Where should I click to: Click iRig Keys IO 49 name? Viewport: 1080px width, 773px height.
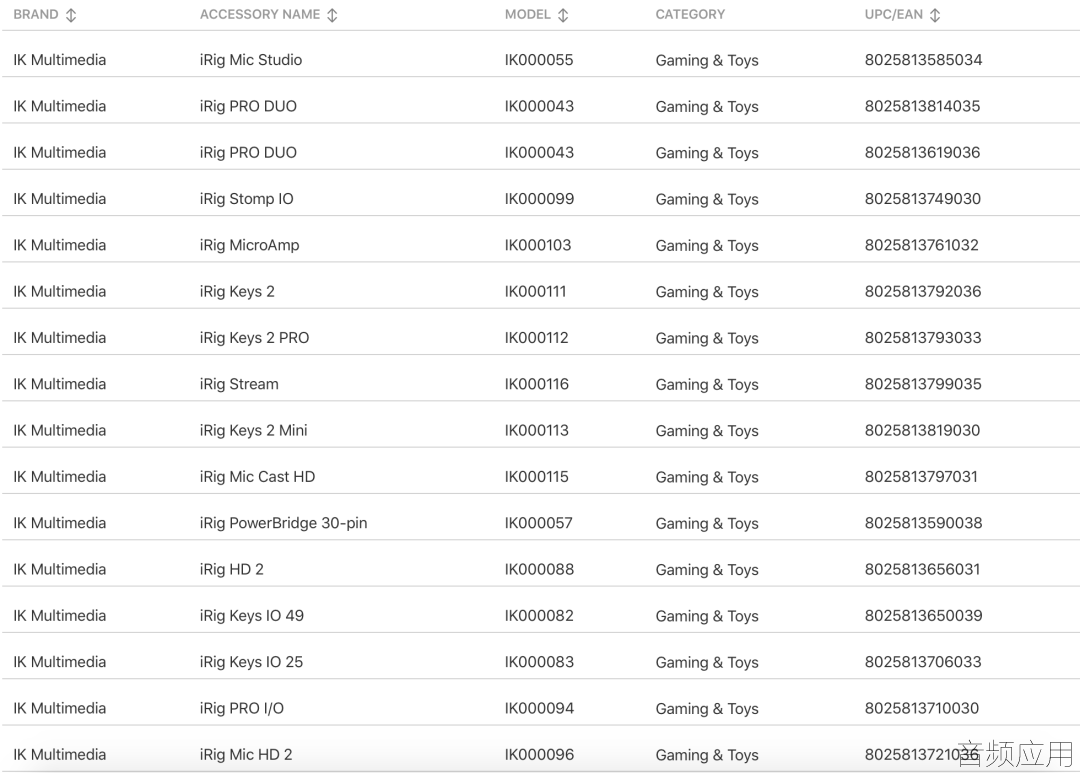point(251,615)
